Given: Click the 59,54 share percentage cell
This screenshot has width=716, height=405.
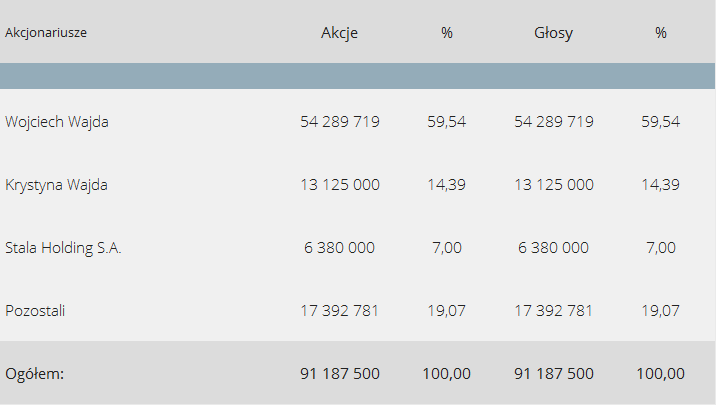Looking at the screenshot, I should [447, 122].
